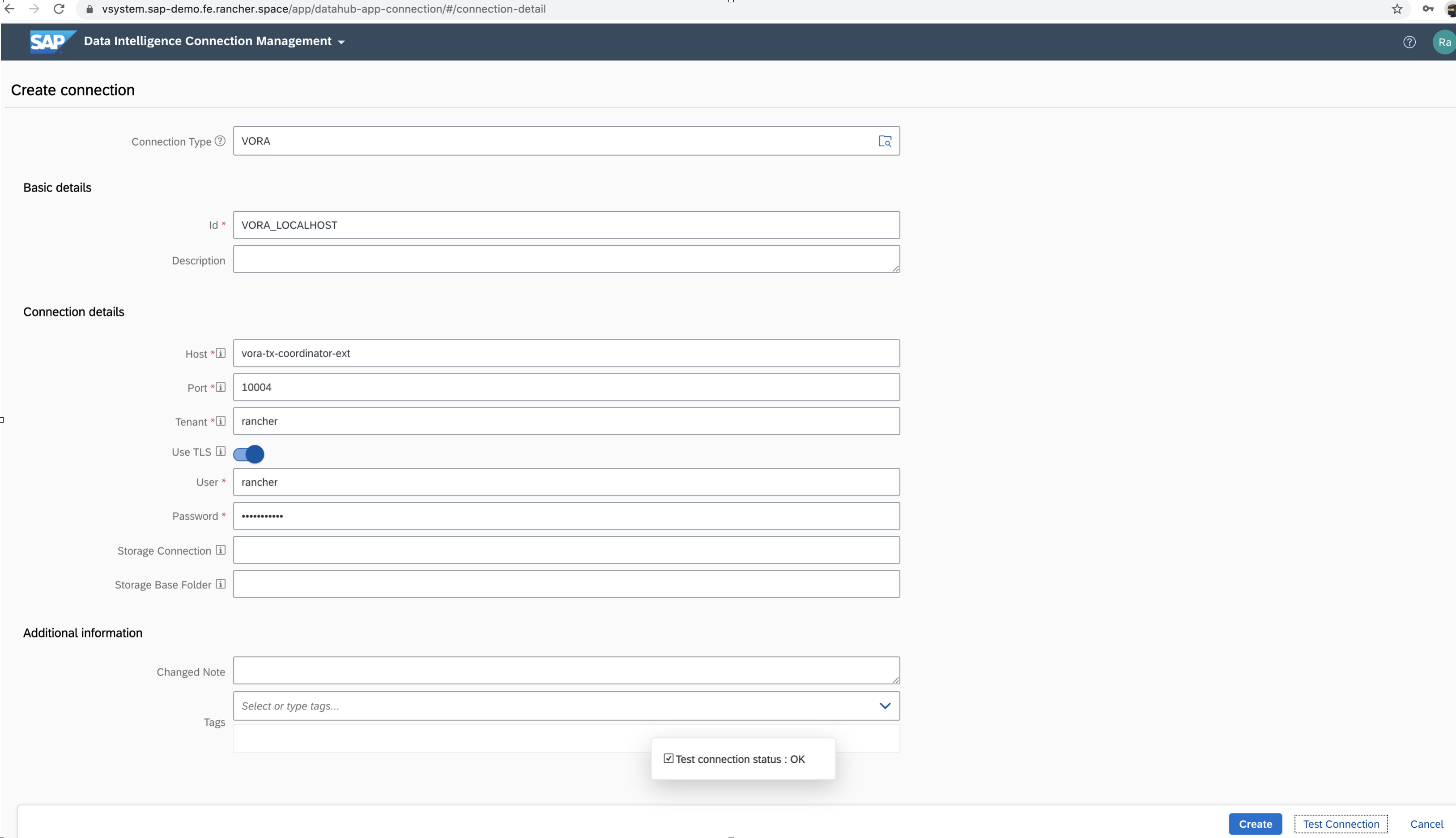Click the Connection Type help question icon

[220, 141]
